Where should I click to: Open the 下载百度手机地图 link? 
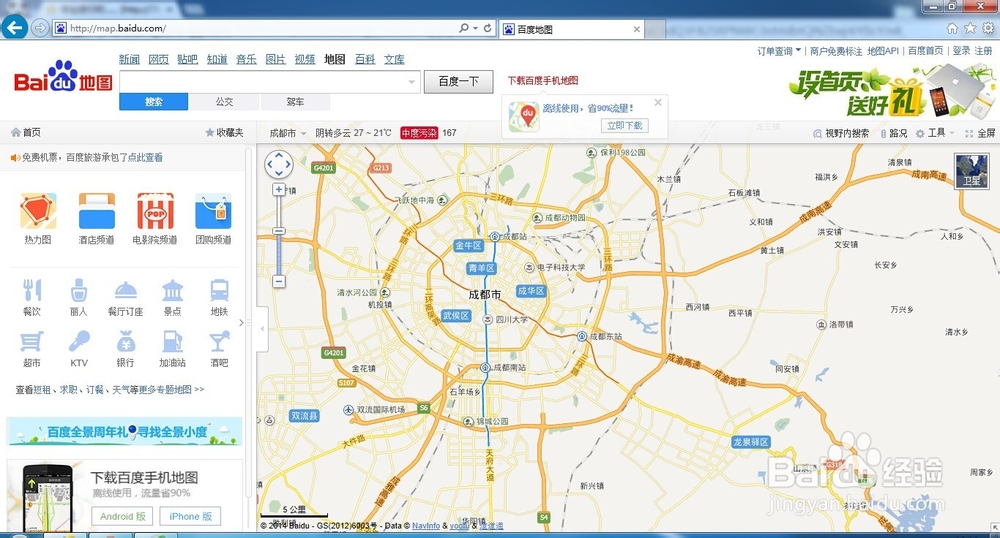pyautogui.click(x=543, y=80)
